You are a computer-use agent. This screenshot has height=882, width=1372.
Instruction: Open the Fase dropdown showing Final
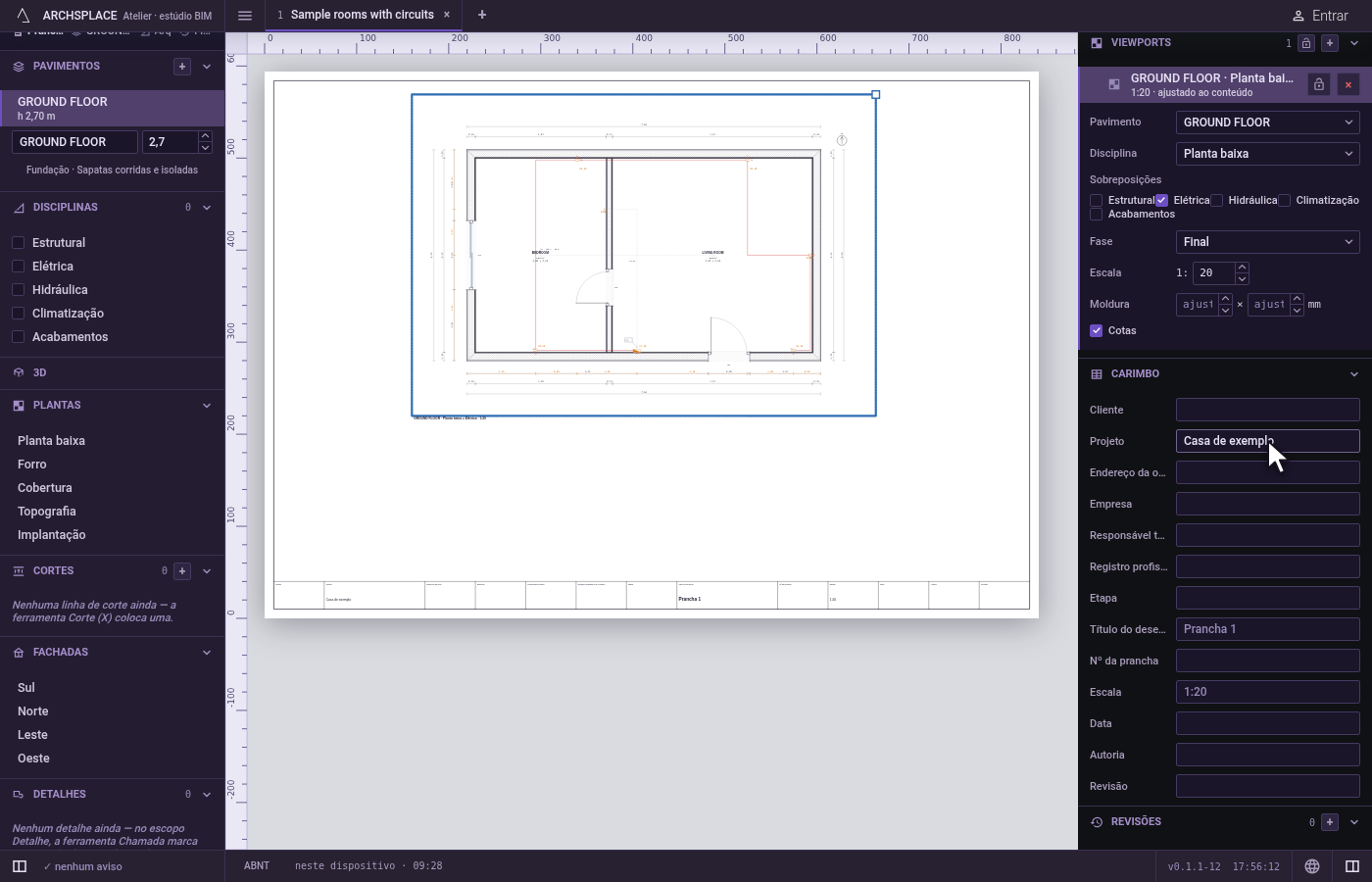1268,242
